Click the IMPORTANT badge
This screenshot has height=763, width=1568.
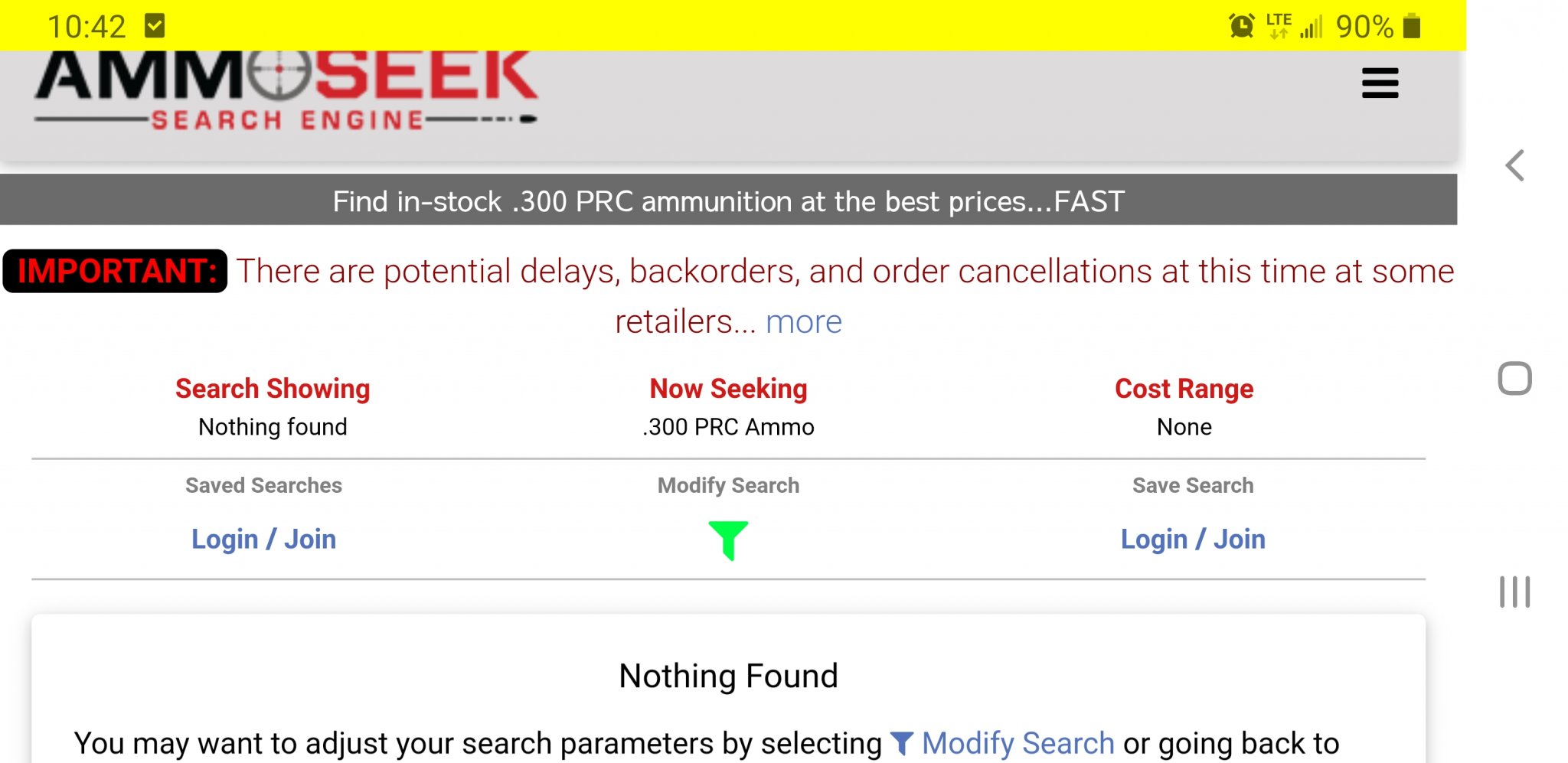116,271
